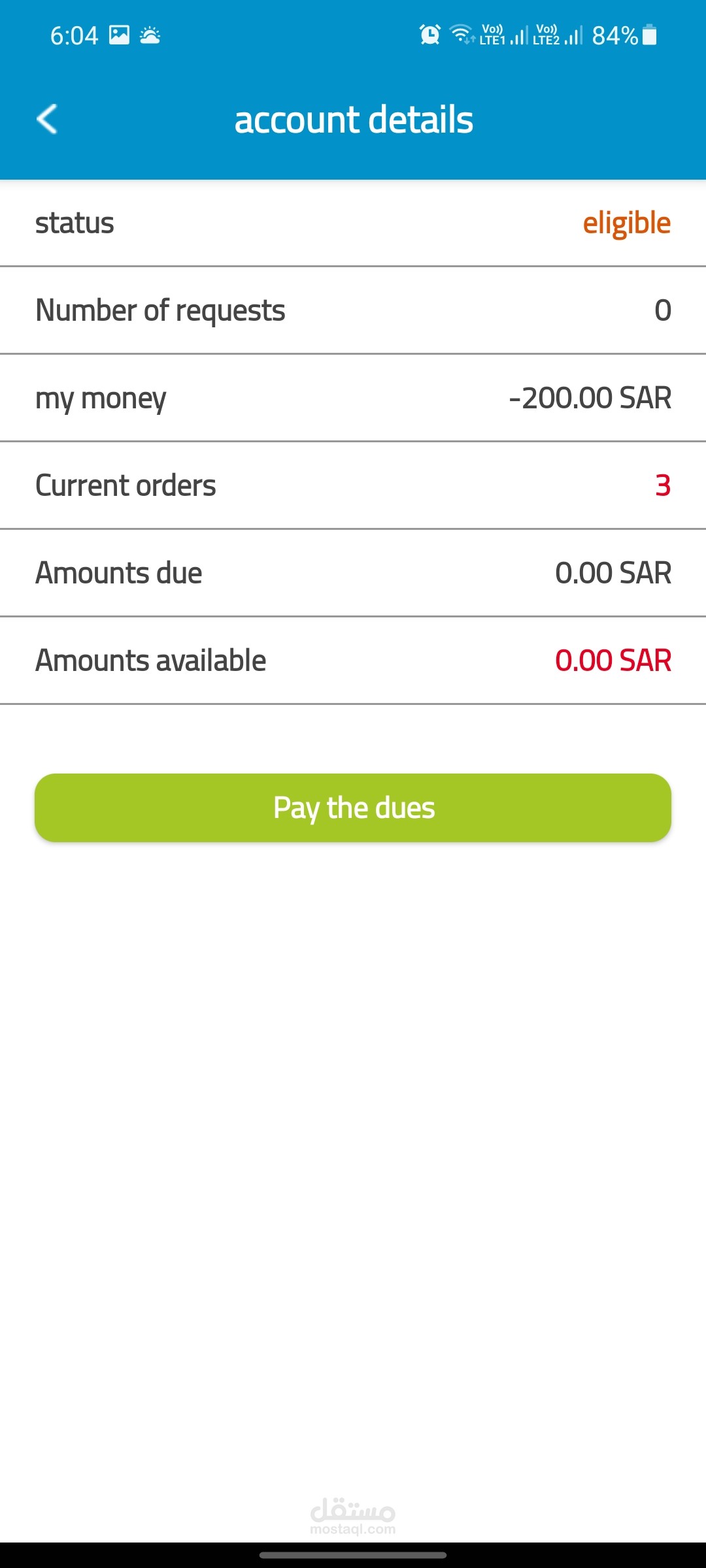Tap the account details header title
Image resolution: width=706 pixels, height=1568 pixels.
click(354, 120)
